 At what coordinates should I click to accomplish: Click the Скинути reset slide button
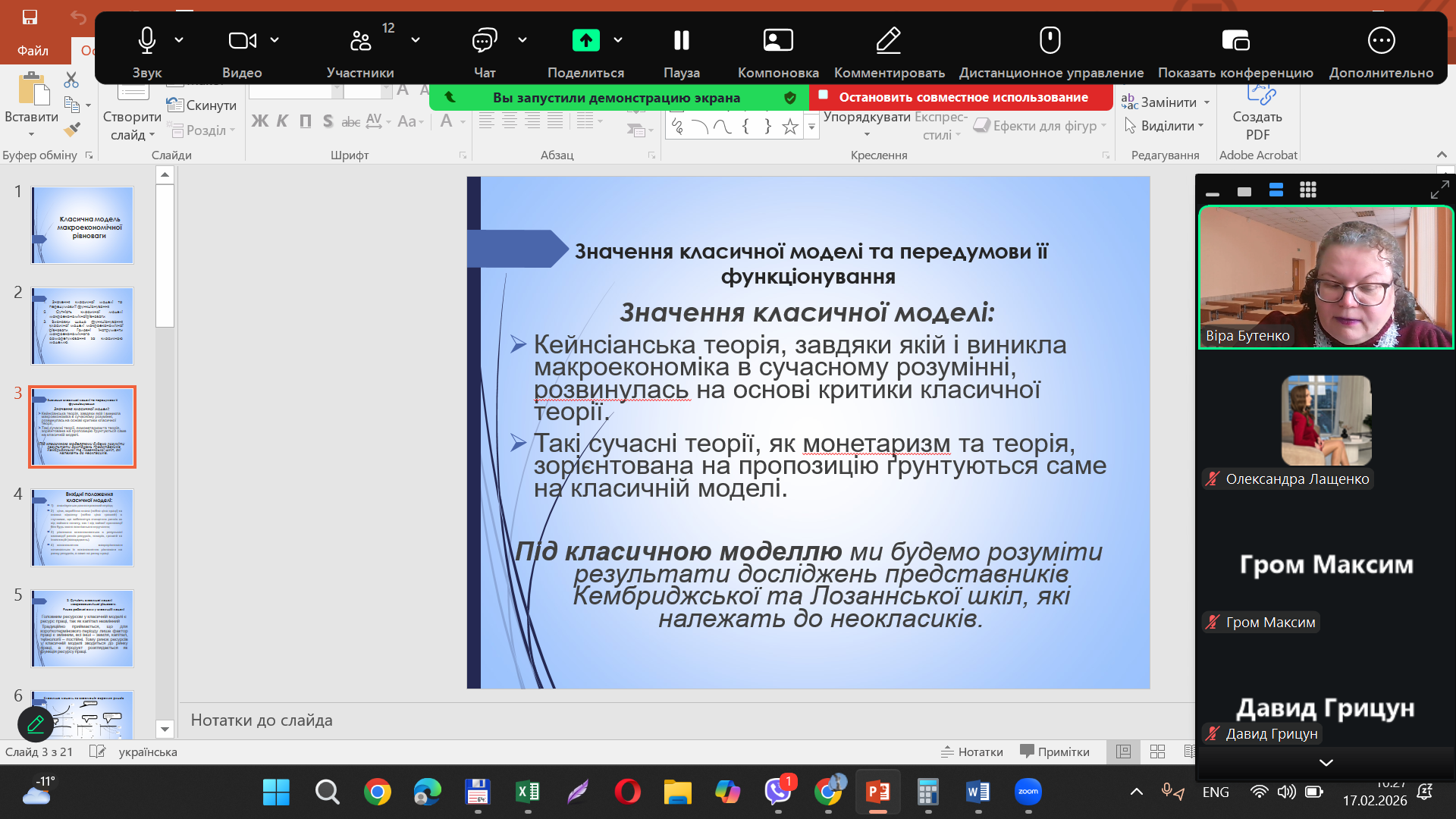point(202,105)
